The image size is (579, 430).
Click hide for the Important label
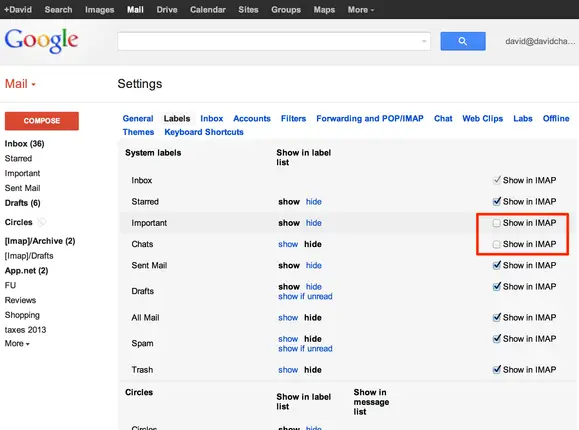(314, 223)
